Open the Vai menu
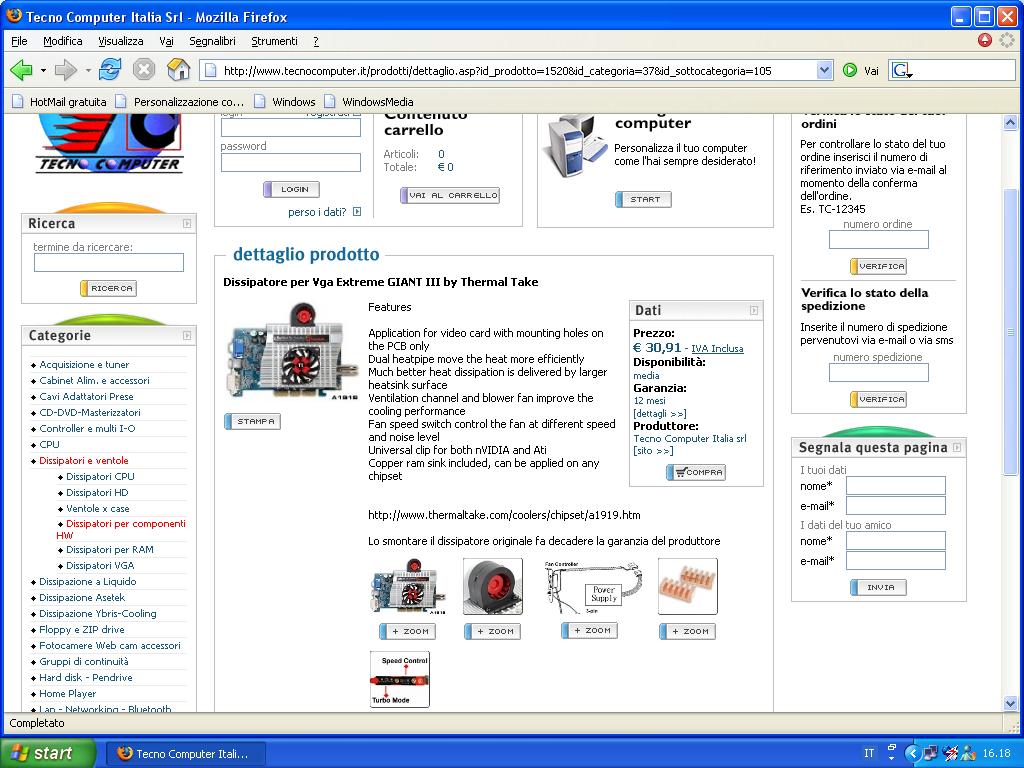Viewport: 1024px width, 768px height. (x=166, y=40)
